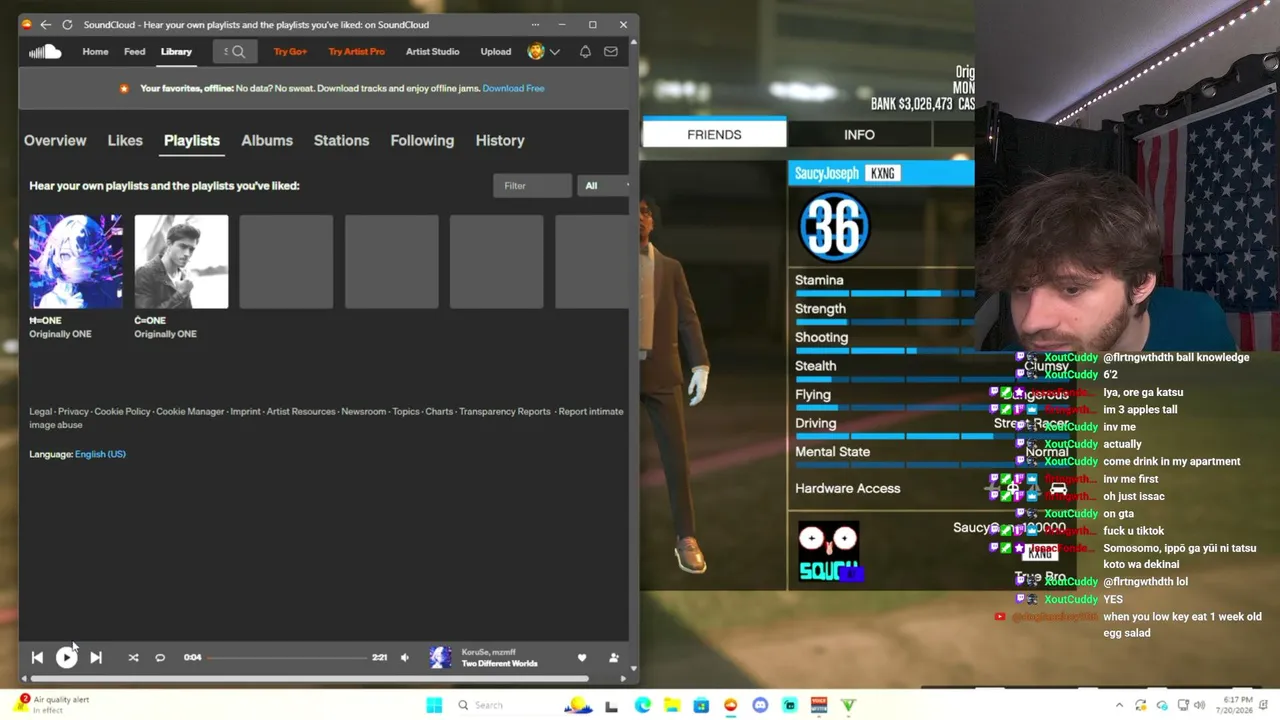Open Discord from the taskbar
Viewport: 1280px width, 720px height.
(760, 705)
